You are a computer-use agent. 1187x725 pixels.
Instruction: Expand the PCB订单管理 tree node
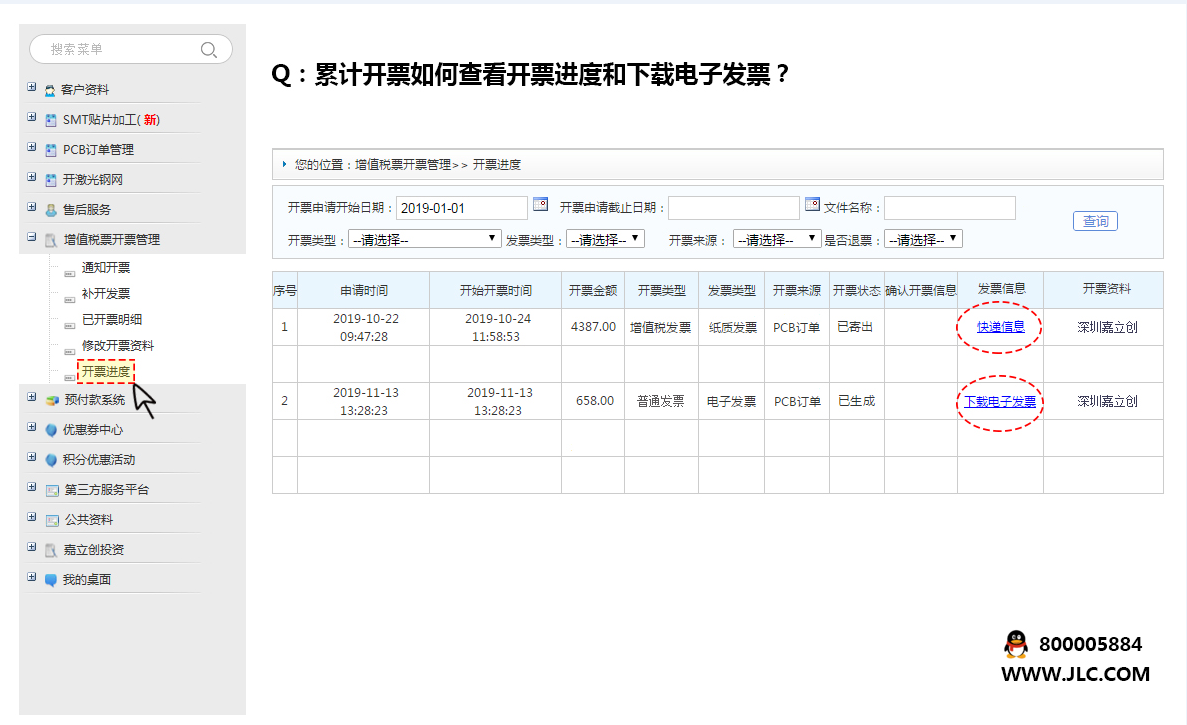point(32,148)
